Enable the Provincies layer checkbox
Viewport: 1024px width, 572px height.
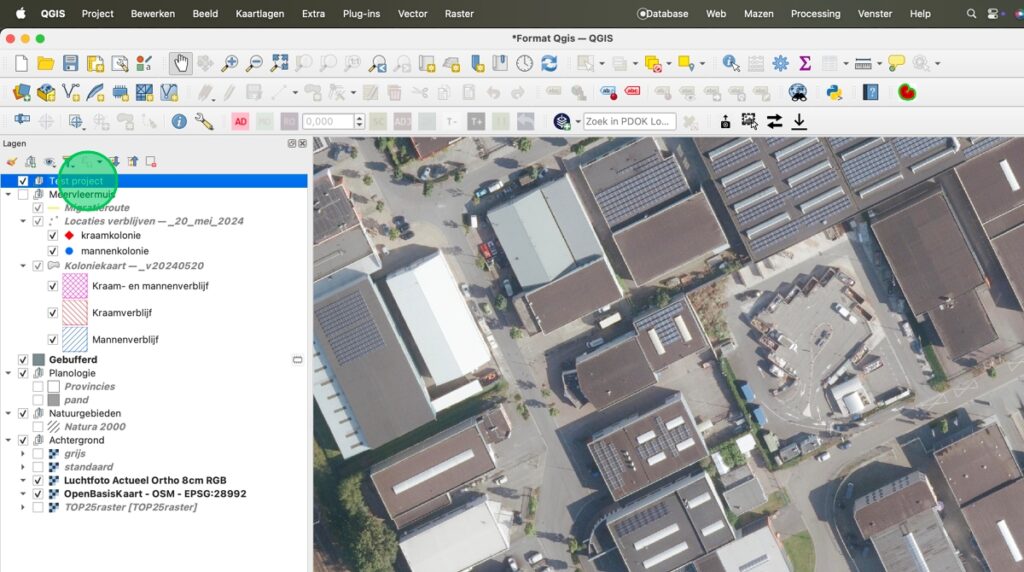click(x=38, y=386)
